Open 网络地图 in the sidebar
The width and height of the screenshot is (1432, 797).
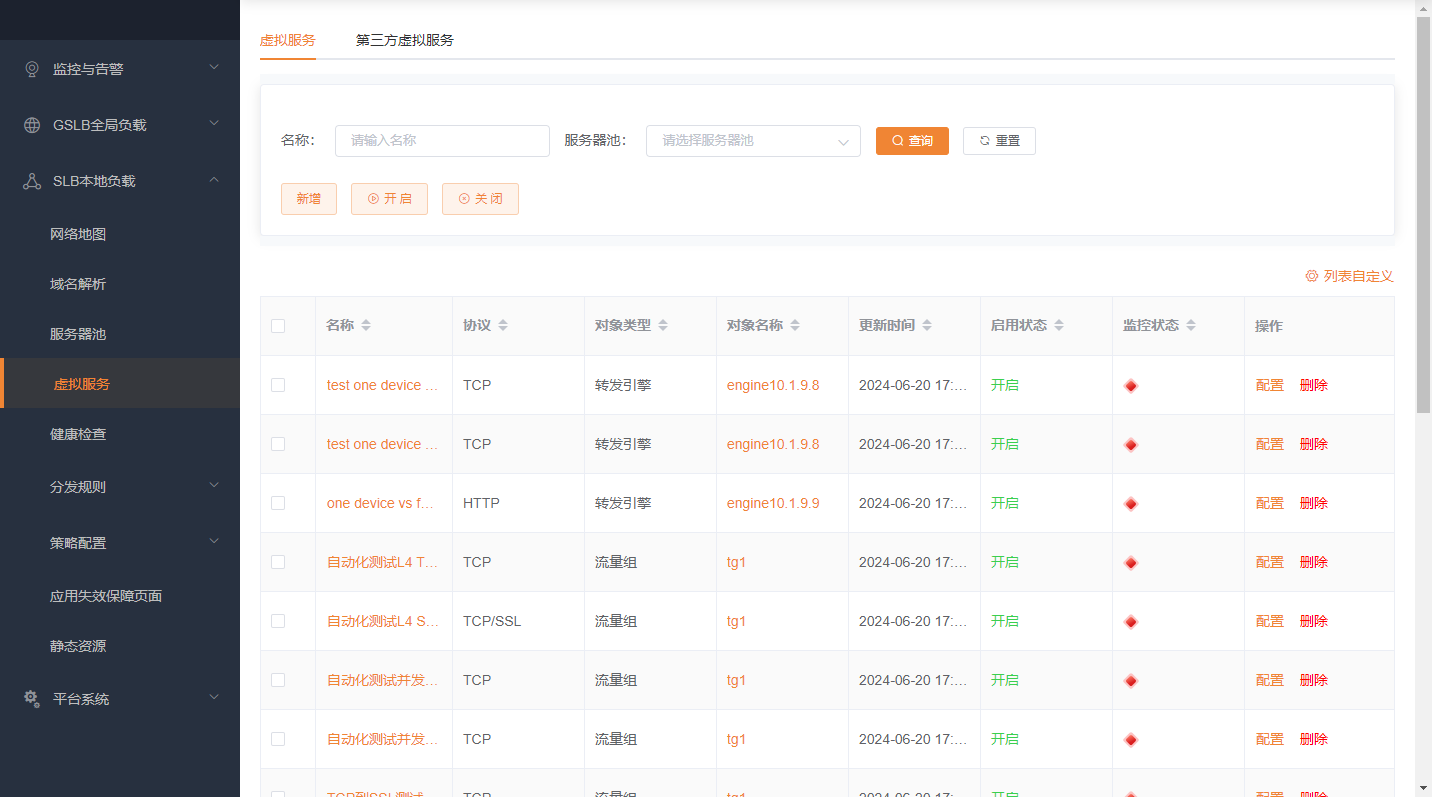(78, 234)
